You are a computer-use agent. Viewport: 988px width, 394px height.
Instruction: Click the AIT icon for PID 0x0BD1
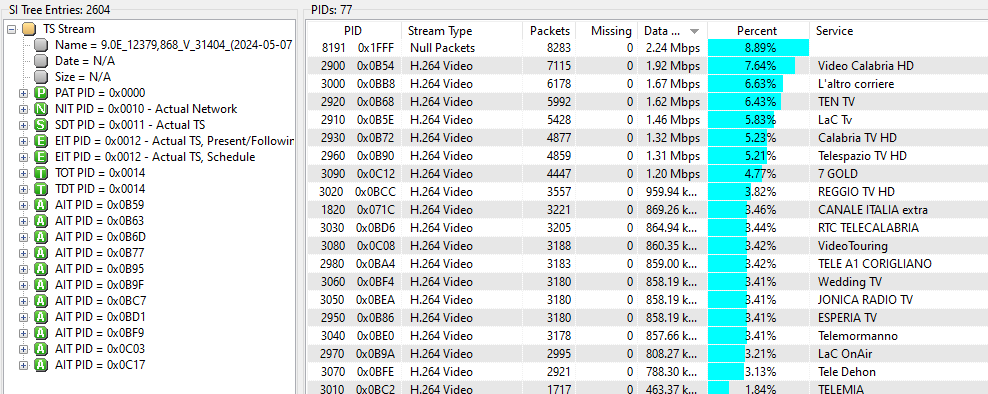click(41, 317)
